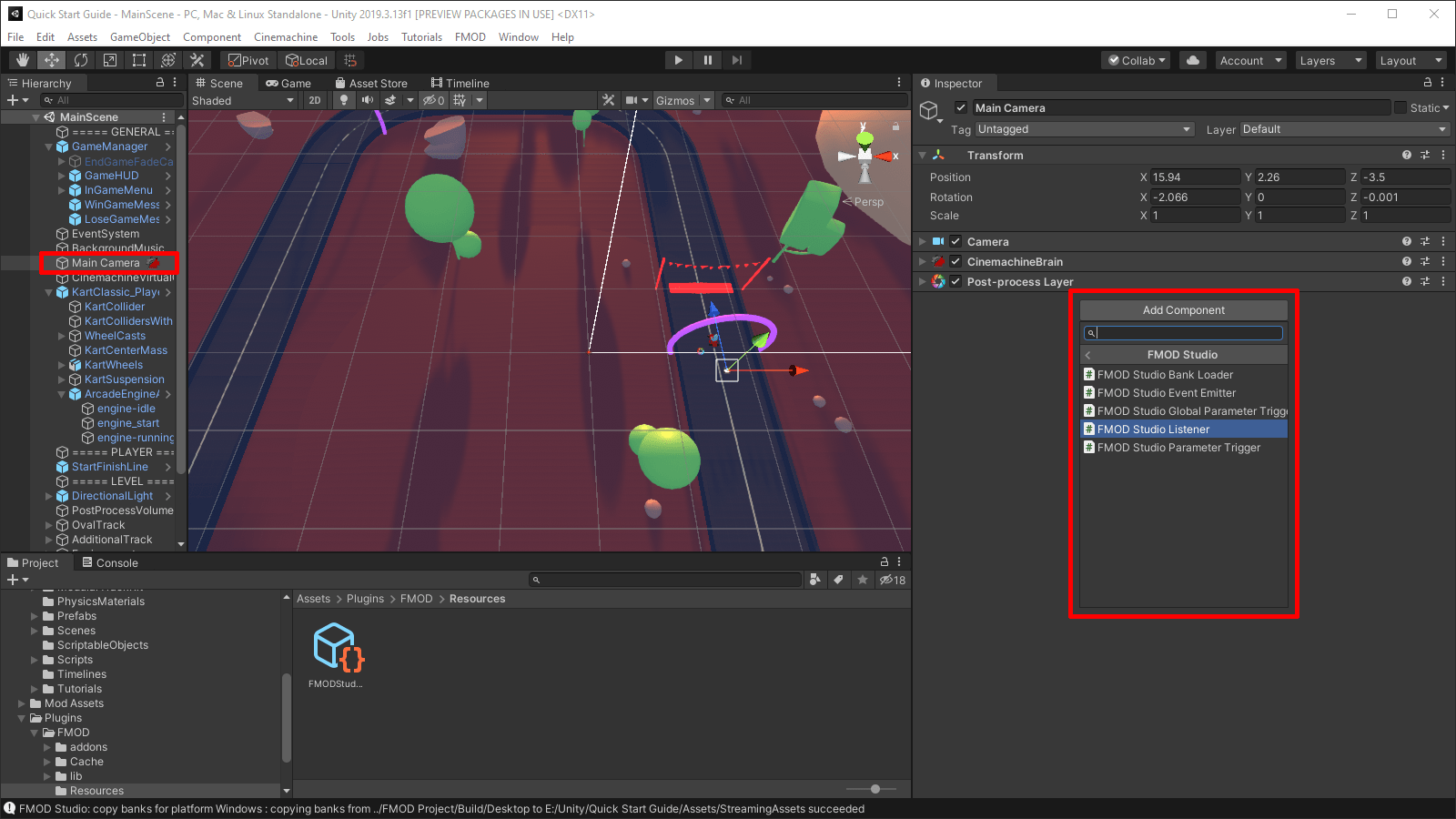Open Camera component preset icon
This screenshot has height=819, width=1456.
[x=1425, y=242]
